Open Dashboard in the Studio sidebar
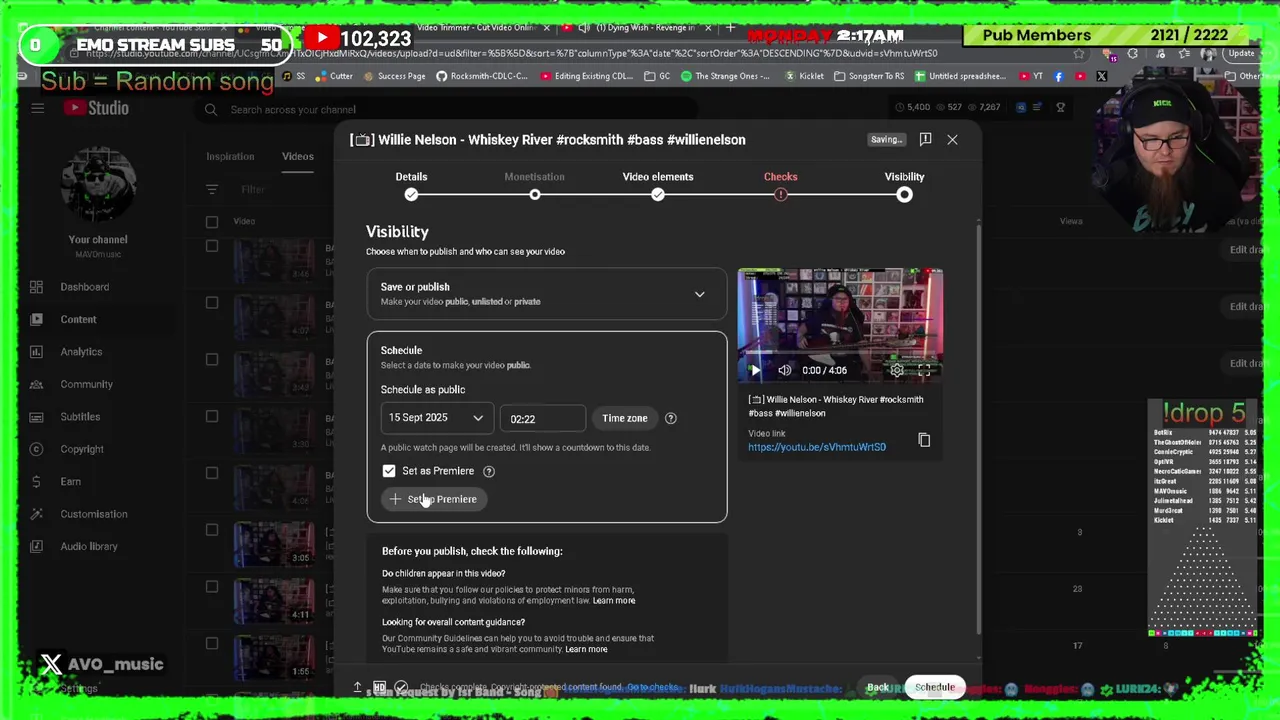Screen dimensions: 1280x720 [x=85, y=287]
